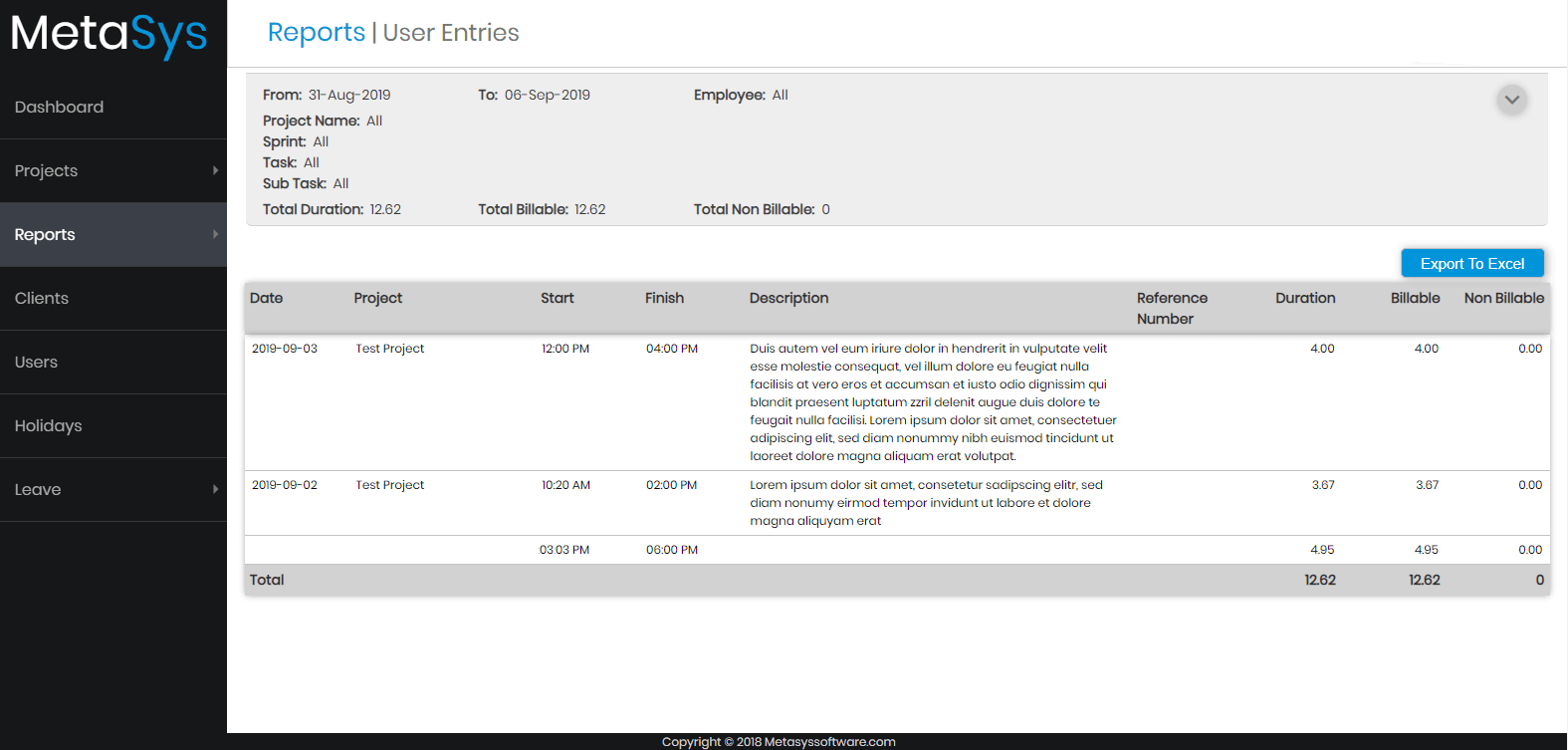Open the Clients menu item
This screenshot has height=750, width=1568.
coord(42,298)
